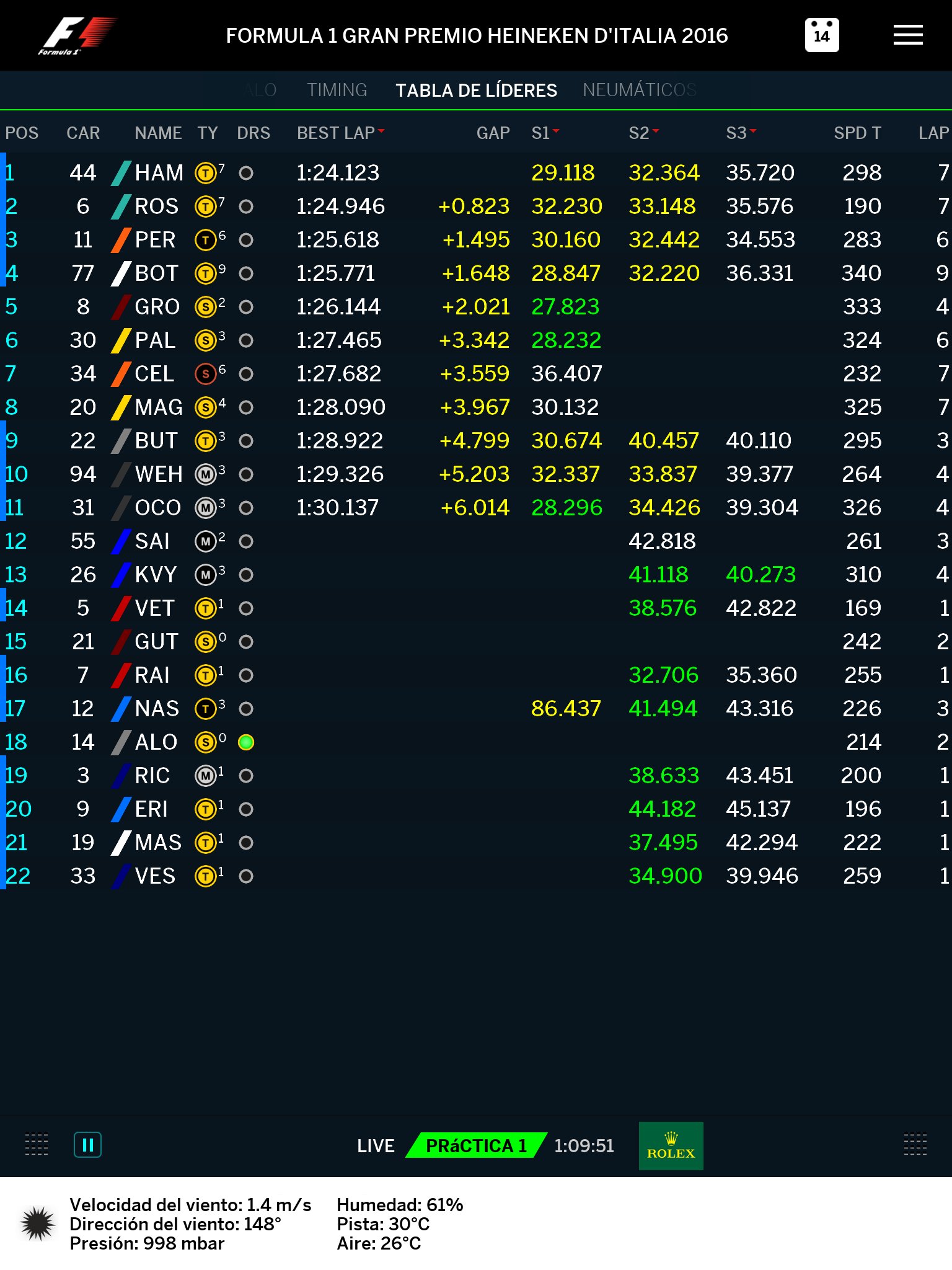Sort by S2 sector column

coord(643,133)
